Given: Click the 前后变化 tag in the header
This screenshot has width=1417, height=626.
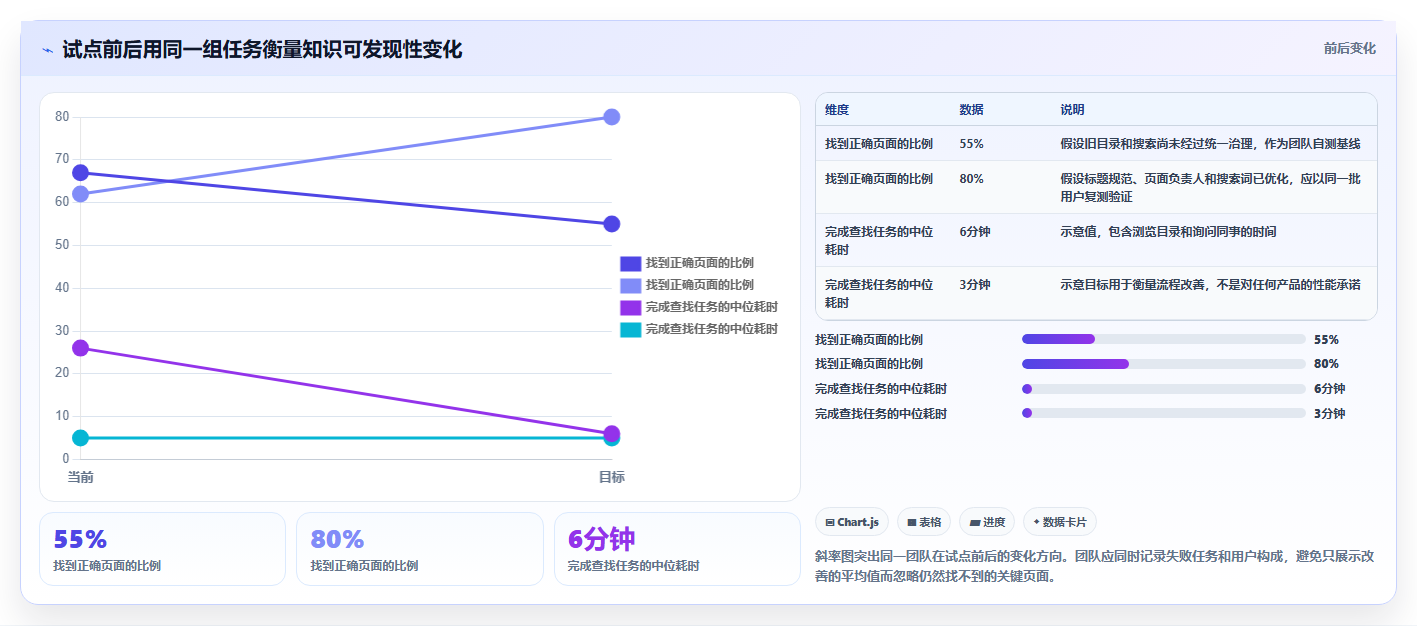Looking at the screenshot, I should tap(1349, 48).
